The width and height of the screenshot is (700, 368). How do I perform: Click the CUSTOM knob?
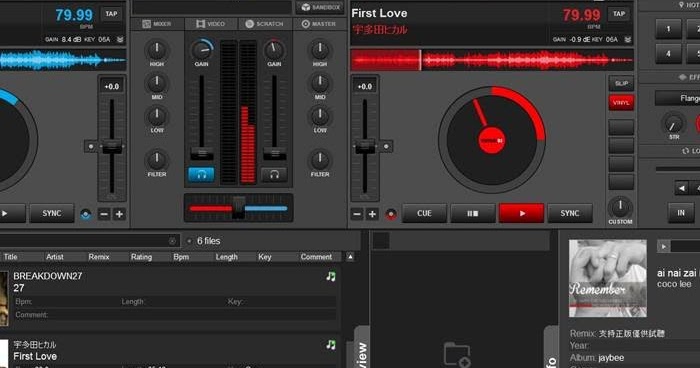point(620,207)
